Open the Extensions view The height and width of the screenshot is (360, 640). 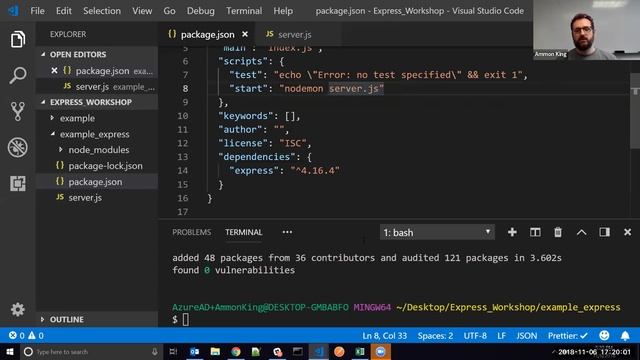(x=18, y=183)
